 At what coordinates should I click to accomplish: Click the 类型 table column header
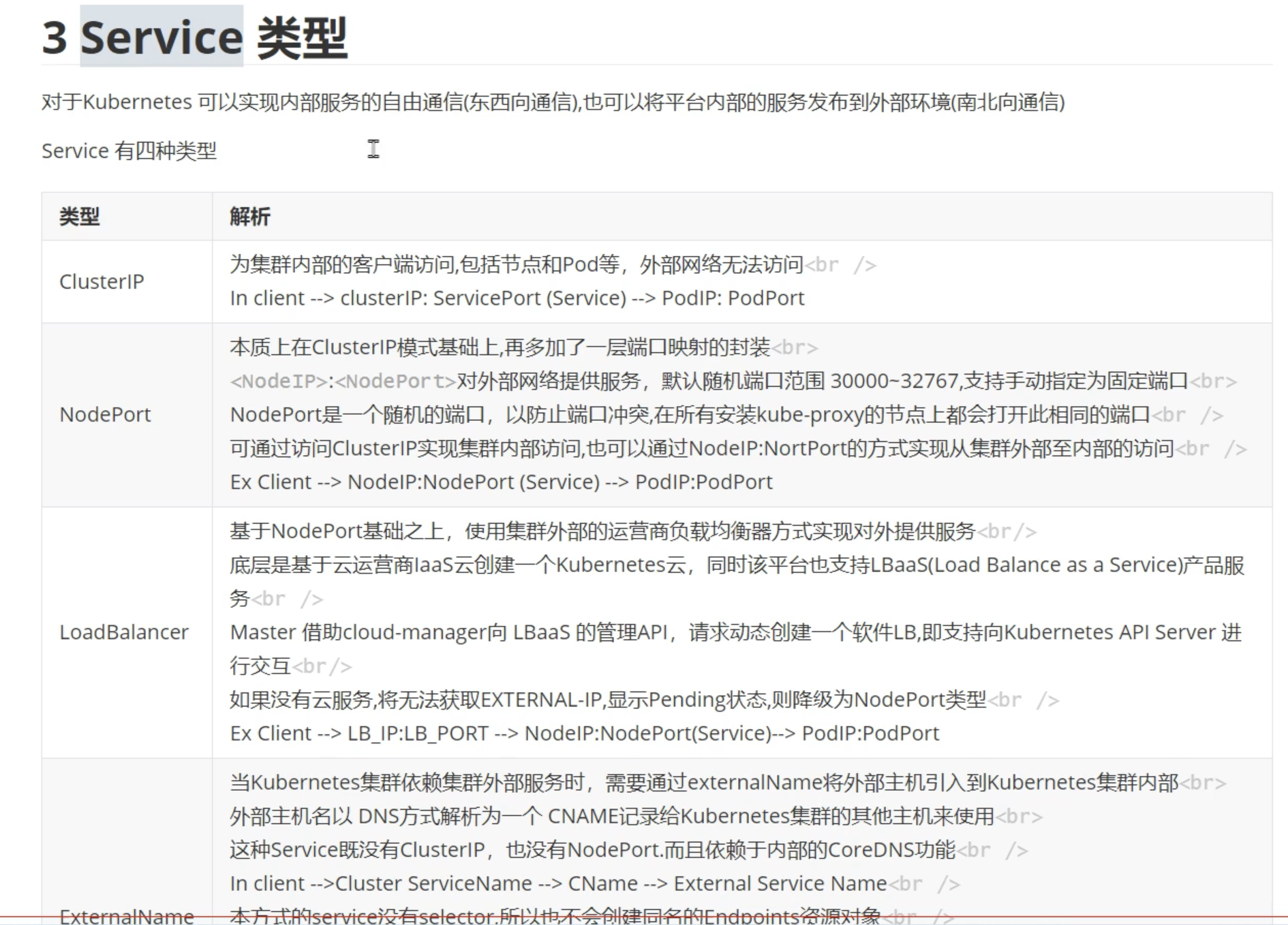80,217
